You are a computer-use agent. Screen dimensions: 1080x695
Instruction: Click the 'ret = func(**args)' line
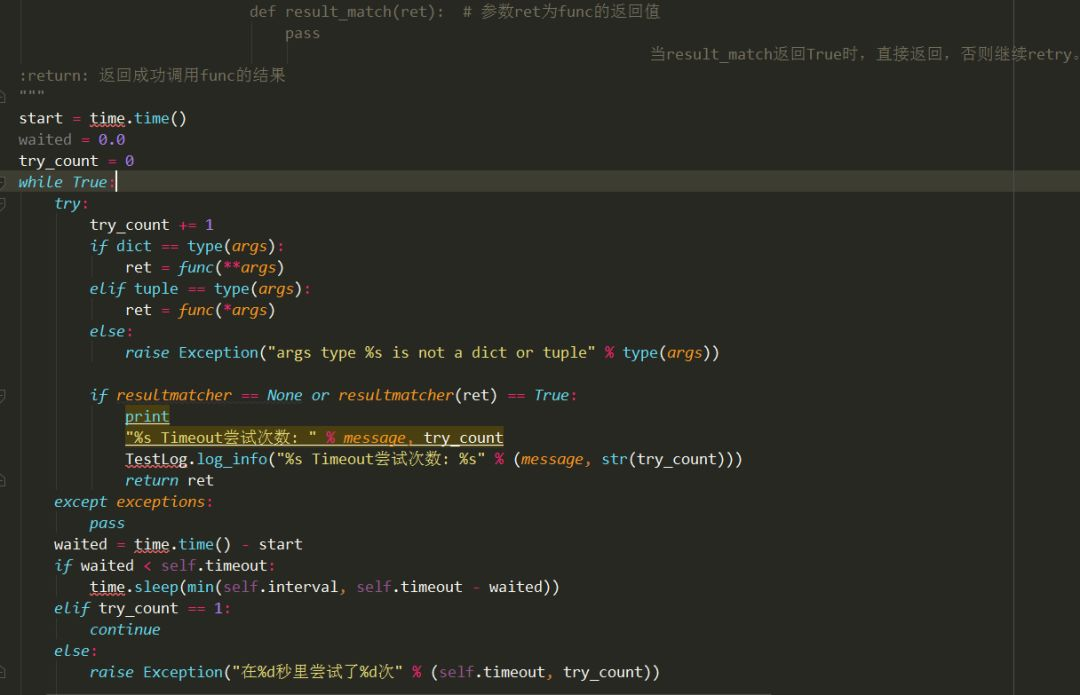point(205,268)
